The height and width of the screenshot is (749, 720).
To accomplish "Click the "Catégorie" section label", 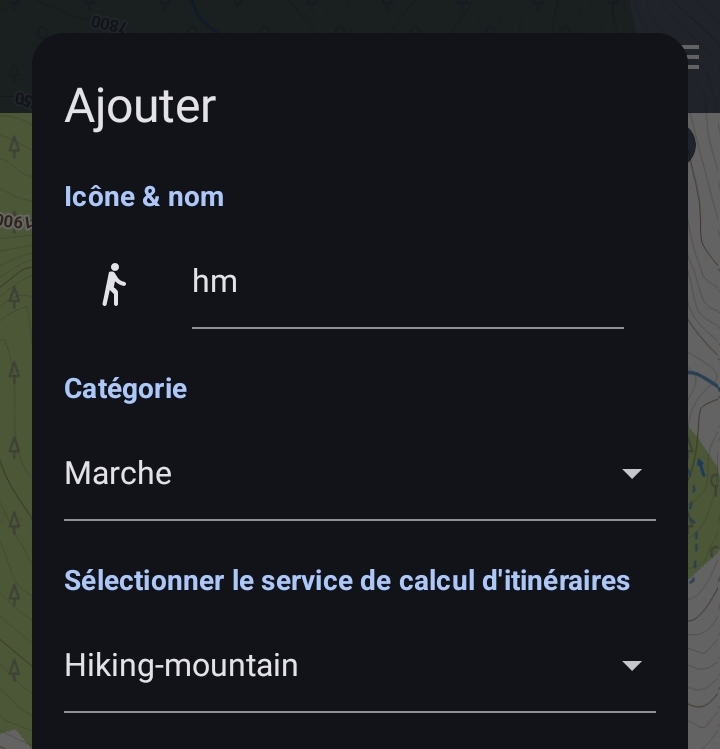I will pos(125,388).
